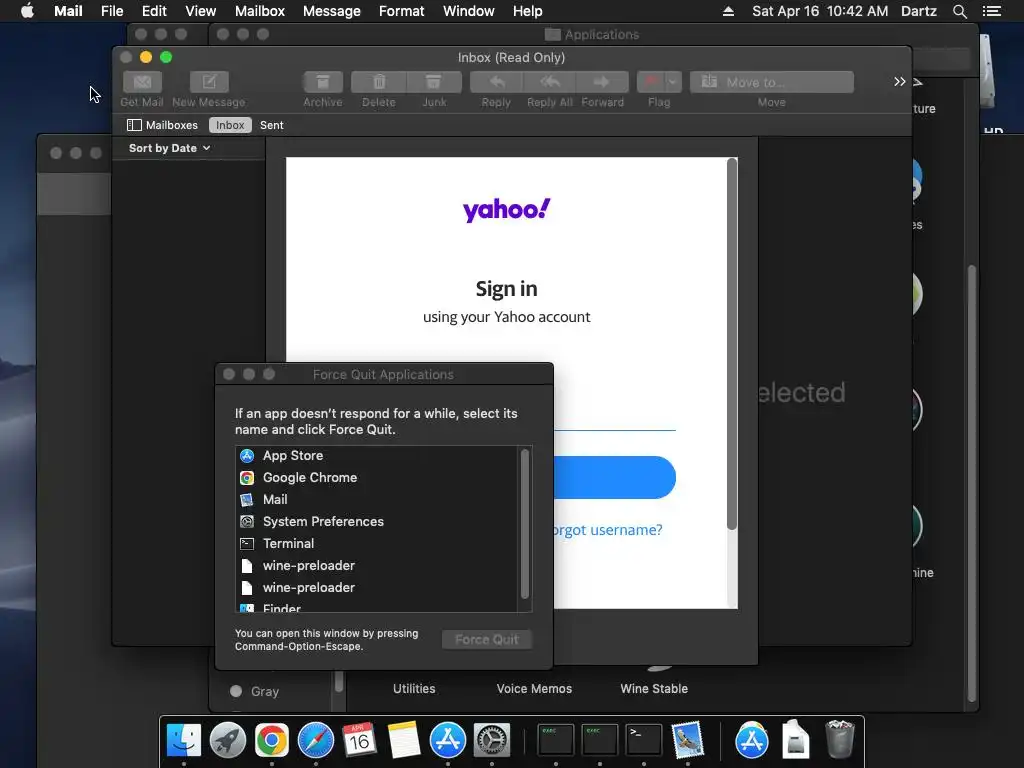
Task: Click the Reply arrow icon
Action: point(496,82)
